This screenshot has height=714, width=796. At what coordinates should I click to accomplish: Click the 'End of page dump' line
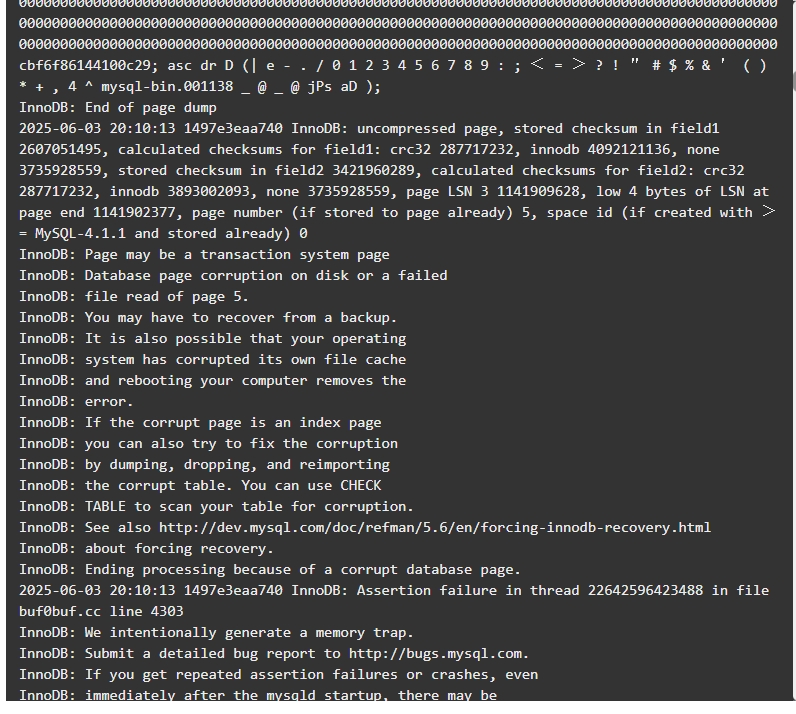click(118, 108)
